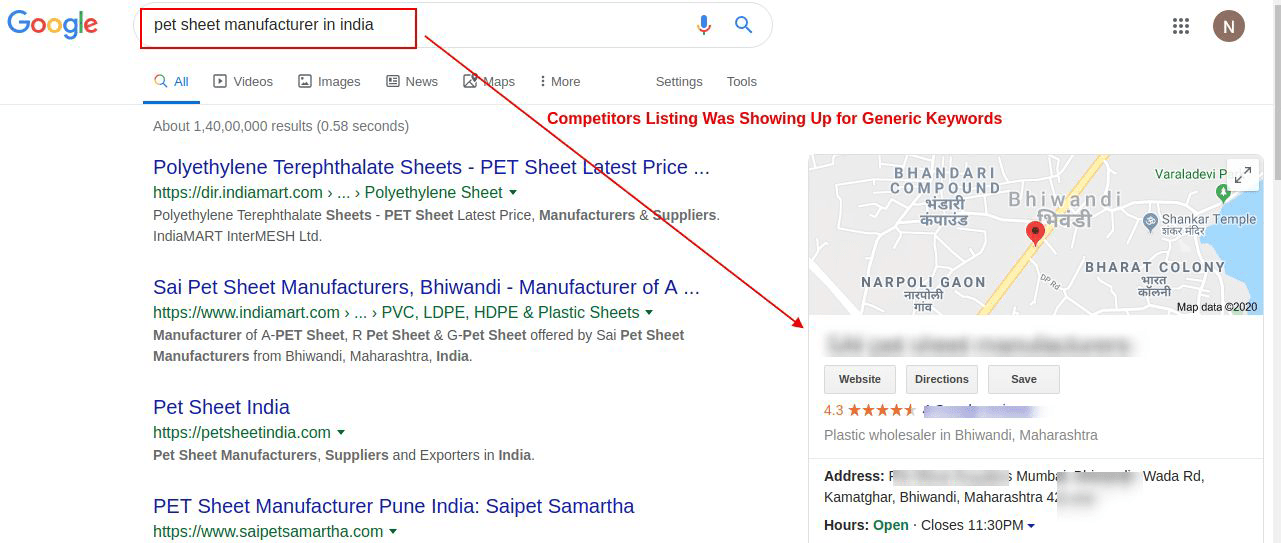Open dropdown arrow beside petsheetindia.com URL
The height and width of the screenshot is (543, 1281).
pyautogui.click(x=341, y=432)
